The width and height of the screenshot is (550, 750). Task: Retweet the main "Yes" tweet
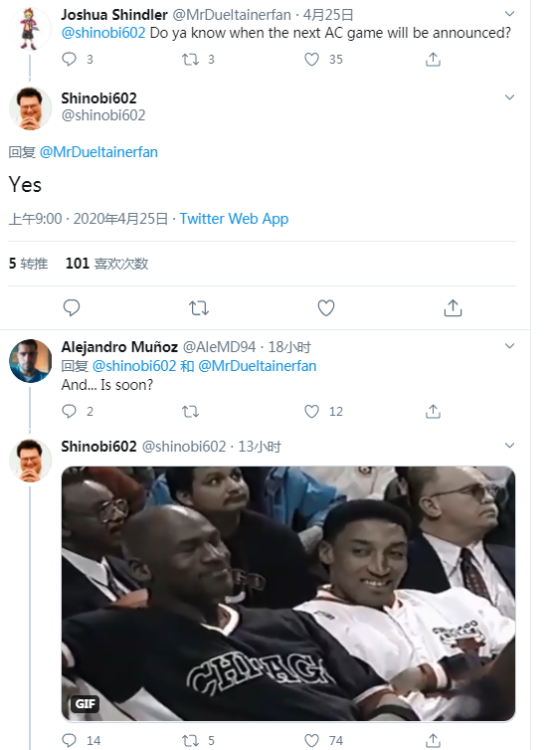199,308
